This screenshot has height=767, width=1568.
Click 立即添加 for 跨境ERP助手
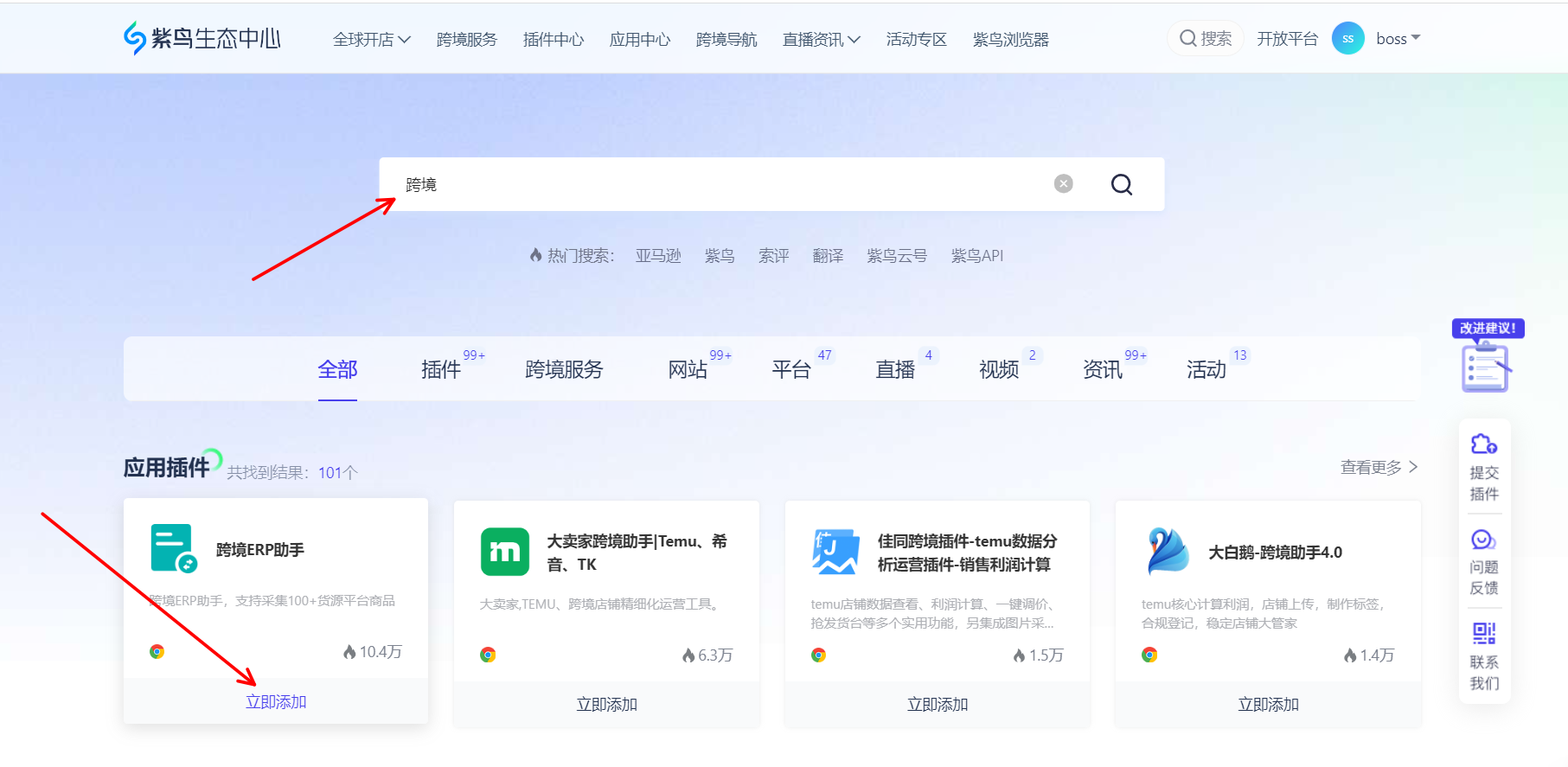(276, 702)
